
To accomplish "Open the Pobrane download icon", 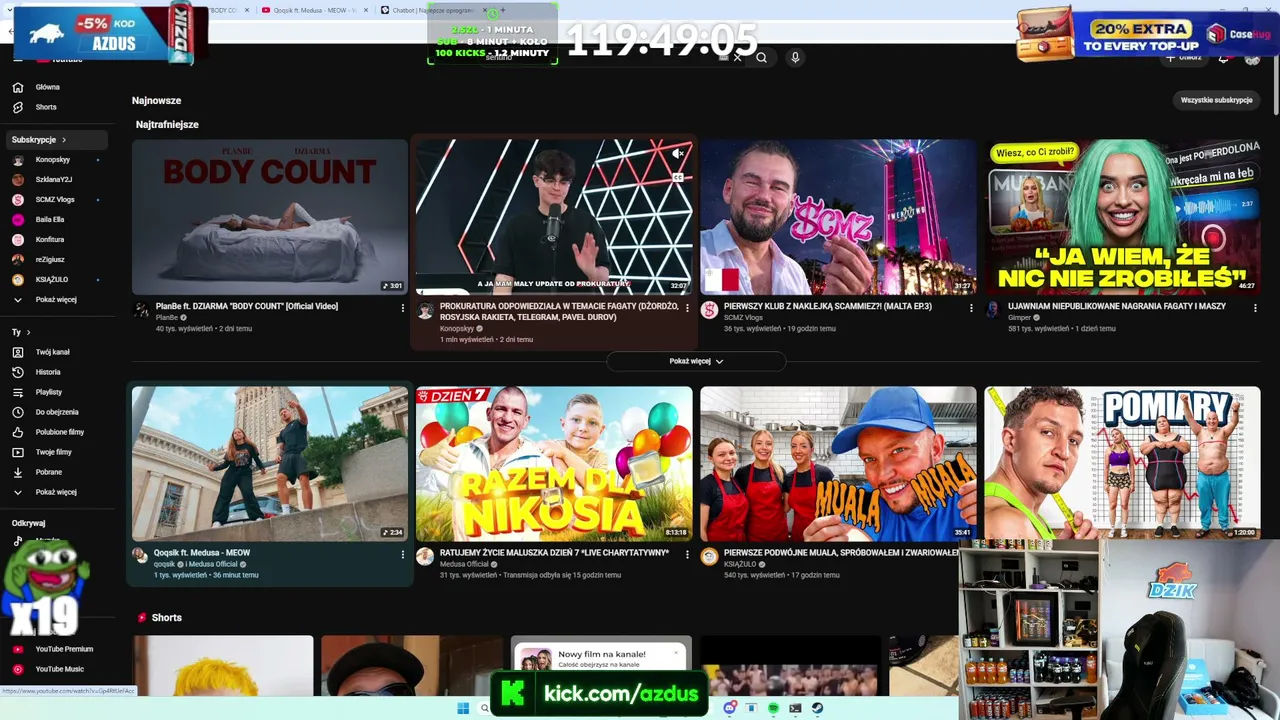I will [18, 472].
